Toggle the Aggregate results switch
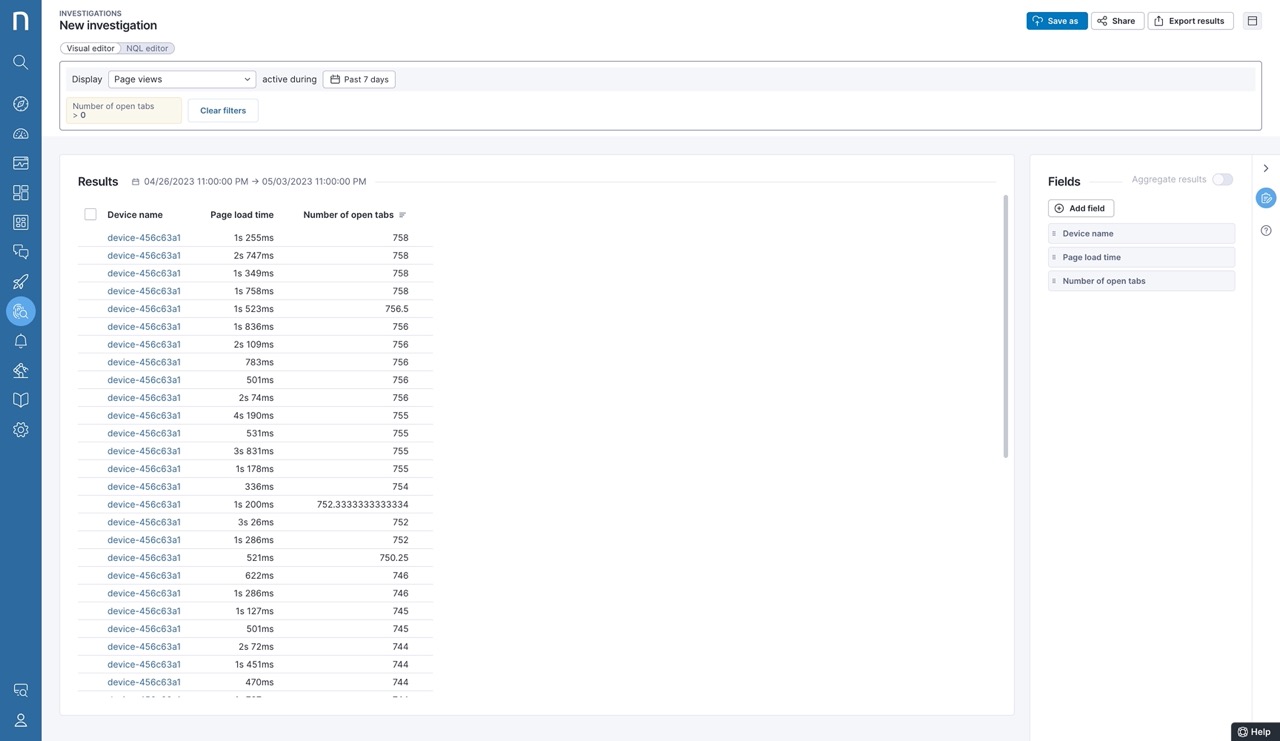 point(1222,180)
